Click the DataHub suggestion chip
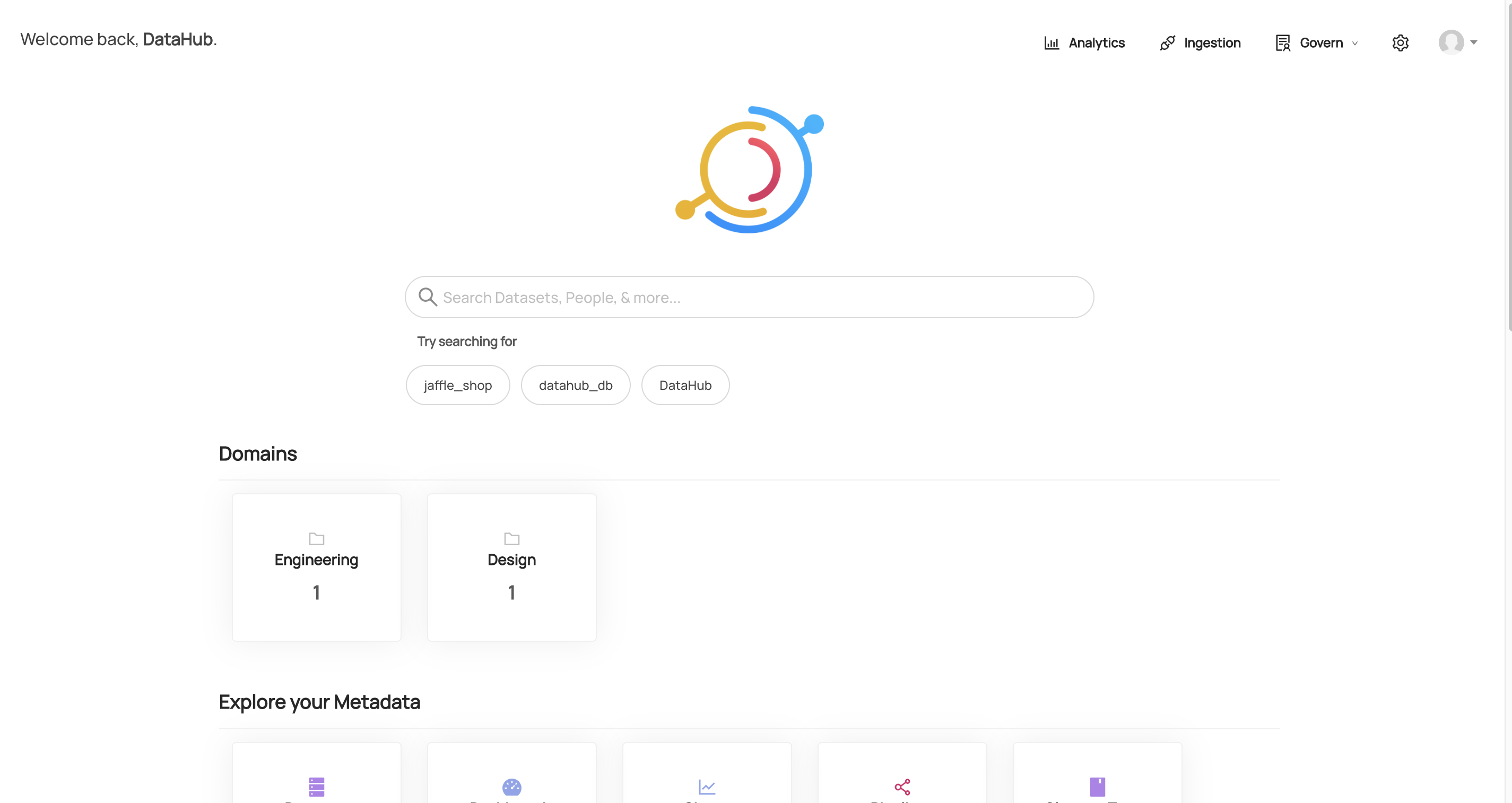This screenshot has width=1512, height=803. click(685, 385)
